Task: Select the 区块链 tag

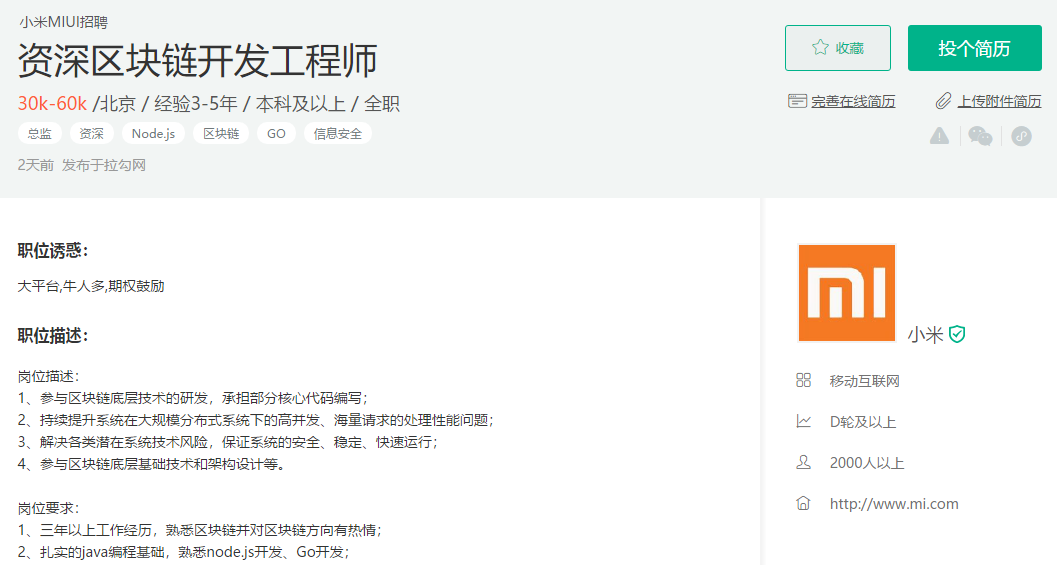Action: (x=221, y=133)
